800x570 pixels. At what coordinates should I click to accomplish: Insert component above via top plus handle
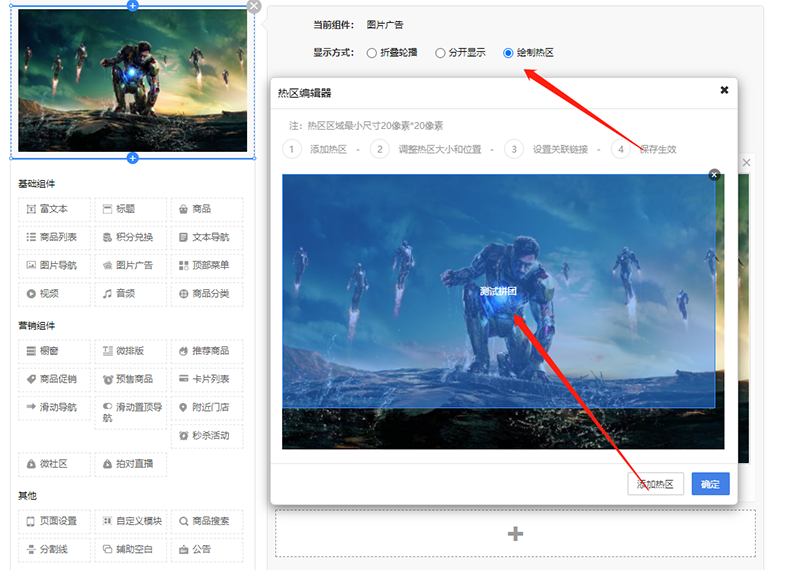point(133,6)
